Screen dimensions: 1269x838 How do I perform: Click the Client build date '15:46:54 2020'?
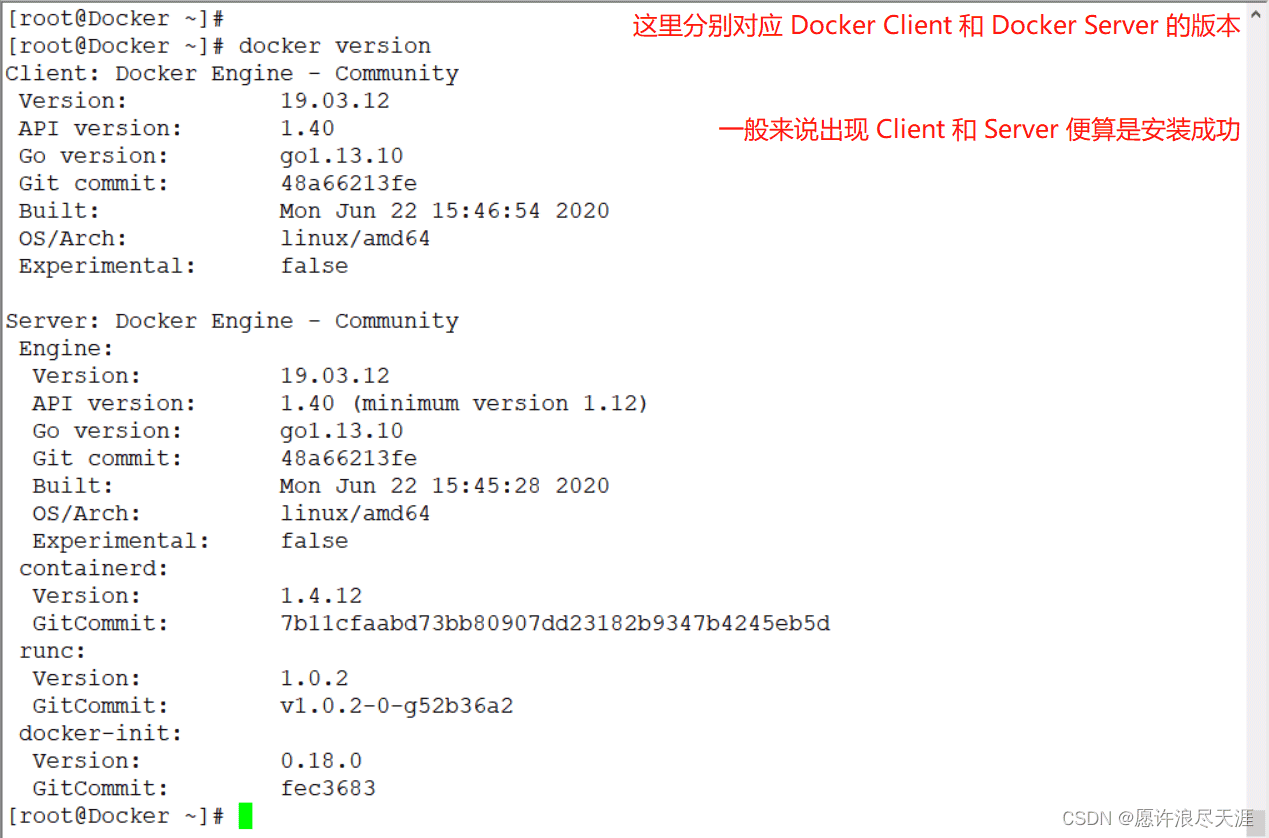coord(520,211)
